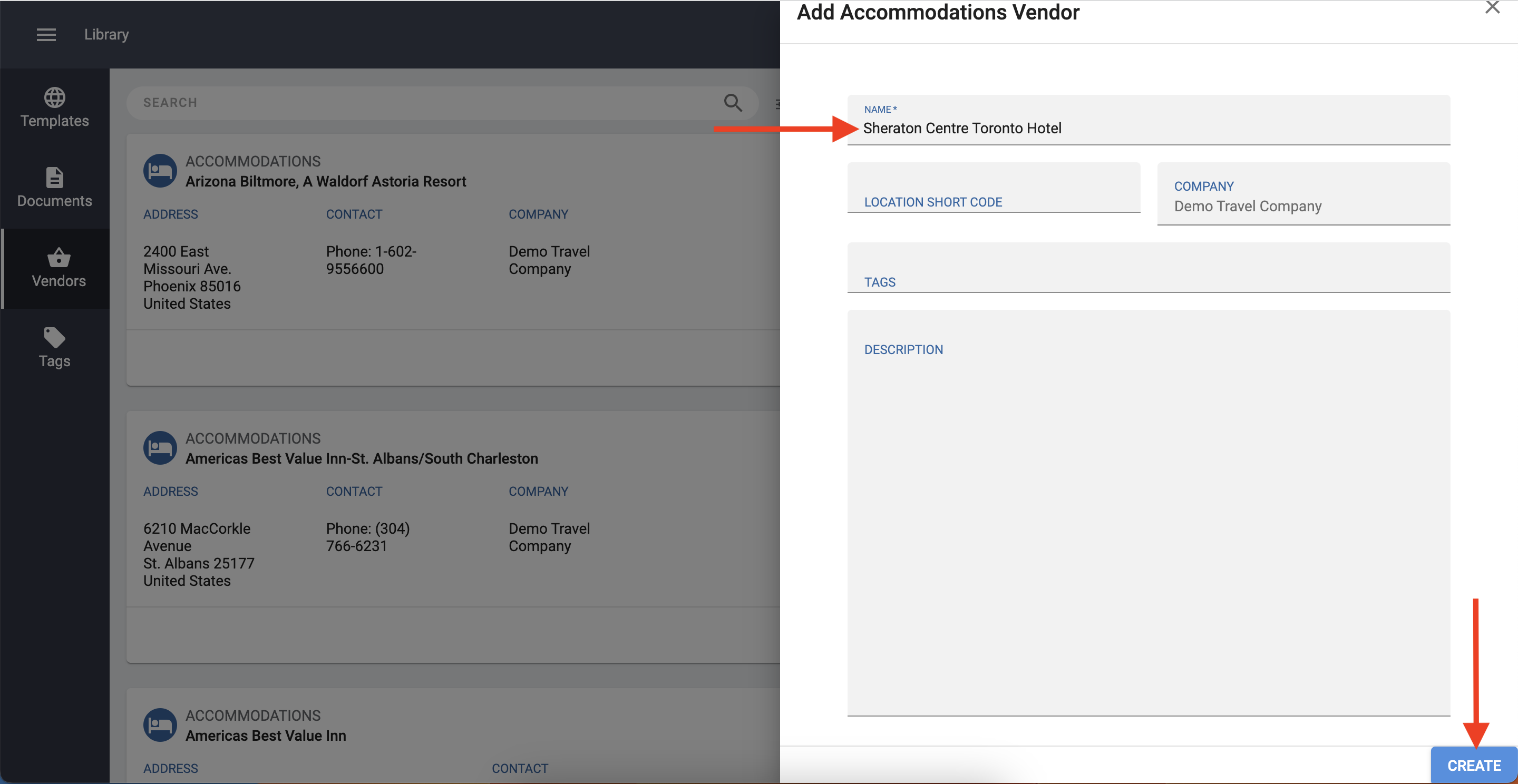Open Americas Best Value Inn-St. Albans/South Charleston vendor
1518x784 pixels.
(362, 459)
